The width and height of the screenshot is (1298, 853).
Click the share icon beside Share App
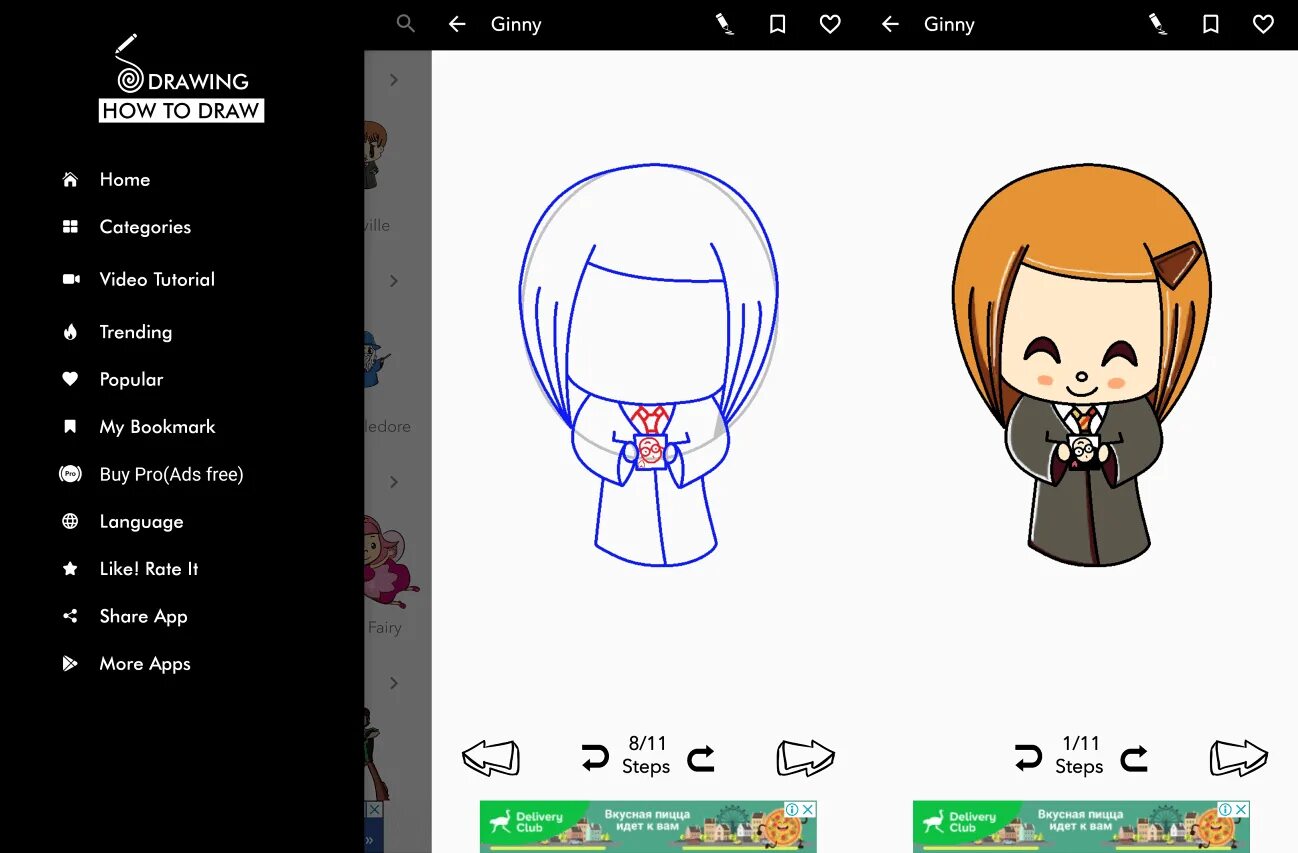pos(70,616)
